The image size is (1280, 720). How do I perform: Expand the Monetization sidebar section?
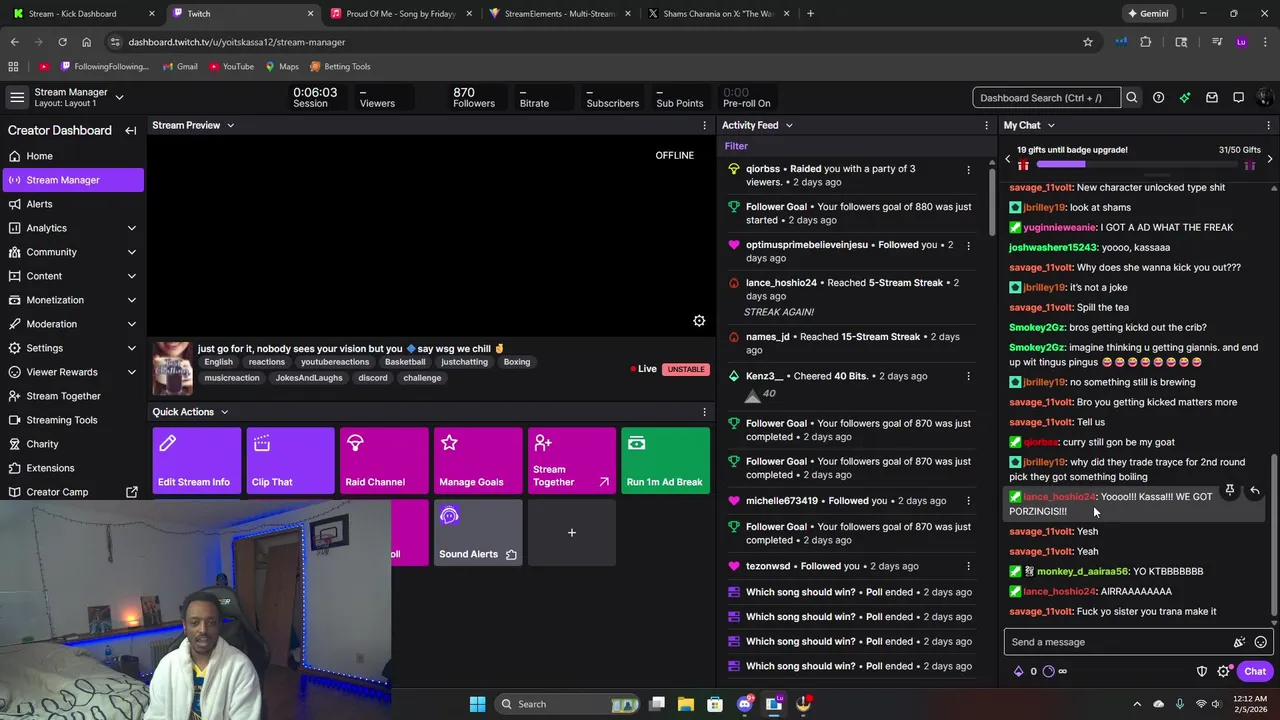[x=131, y=300]
